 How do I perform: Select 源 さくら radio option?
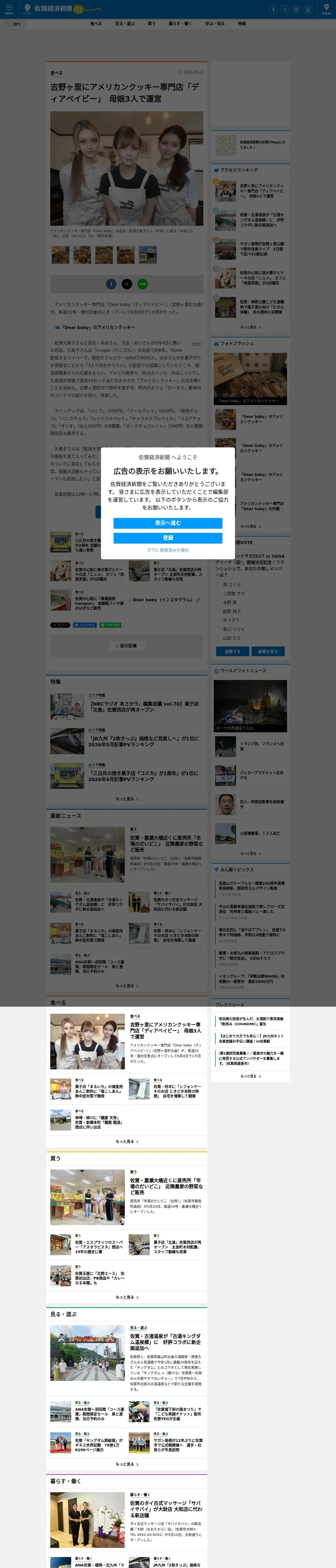[218, 584]
